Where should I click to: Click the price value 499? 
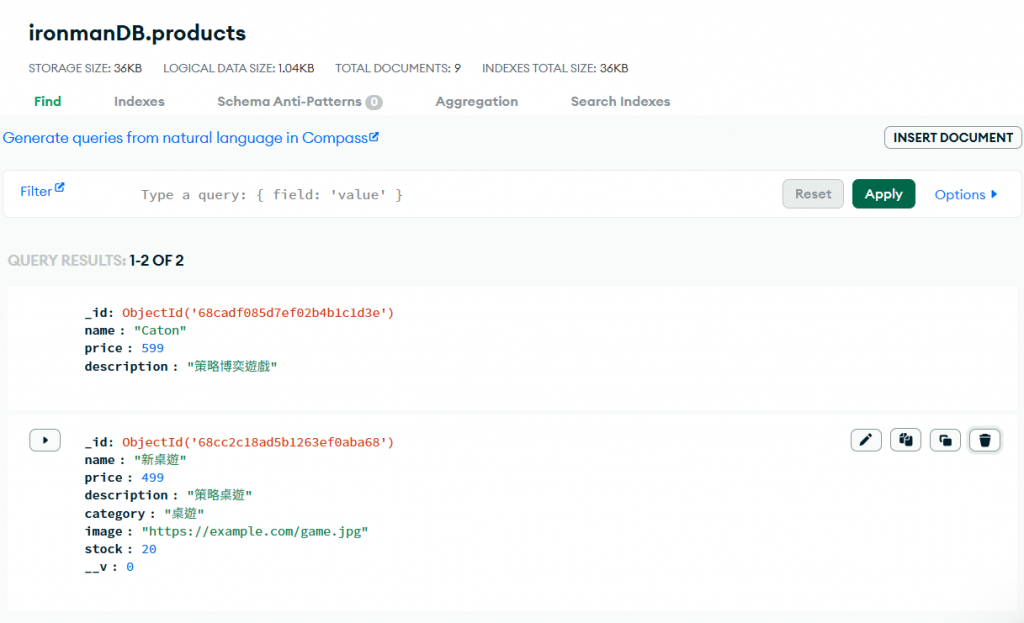[152, 478]
